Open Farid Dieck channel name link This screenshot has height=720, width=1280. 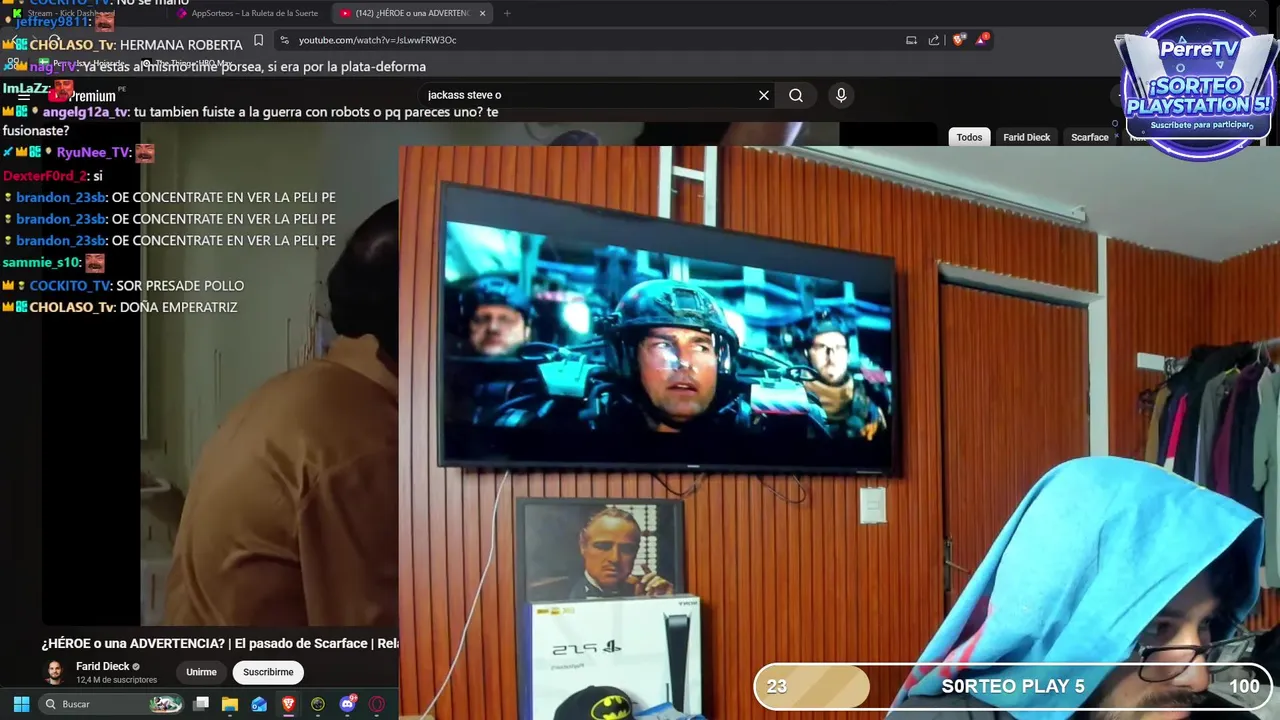point(103,666)
